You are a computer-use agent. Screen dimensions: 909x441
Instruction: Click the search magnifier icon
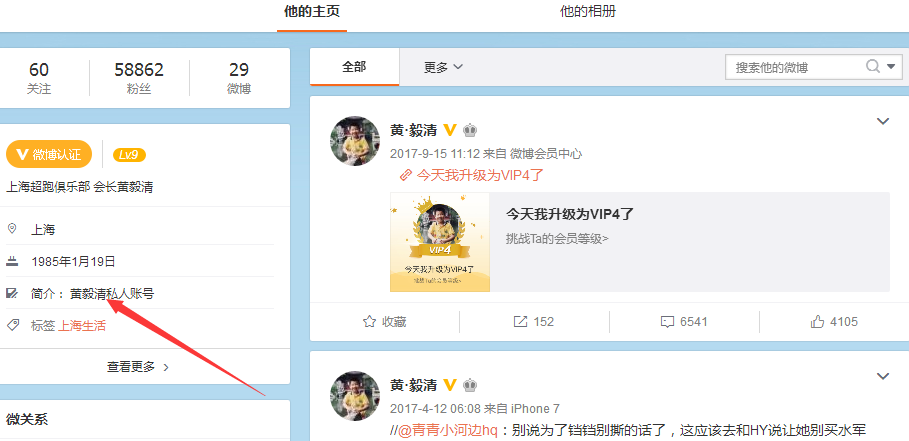pyautogui.click(x=873, y=67)
